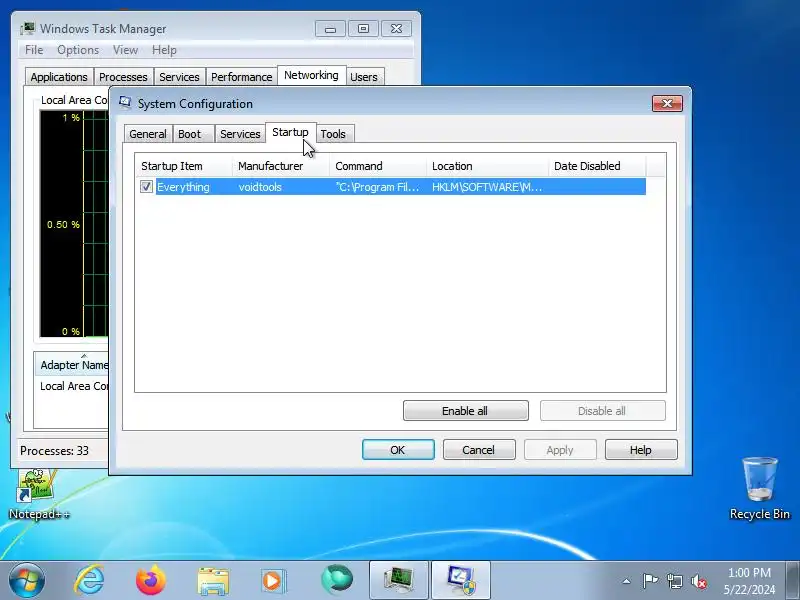
Task: Open the Services tab in System Configuration
Action: click(x=240, y=134)
